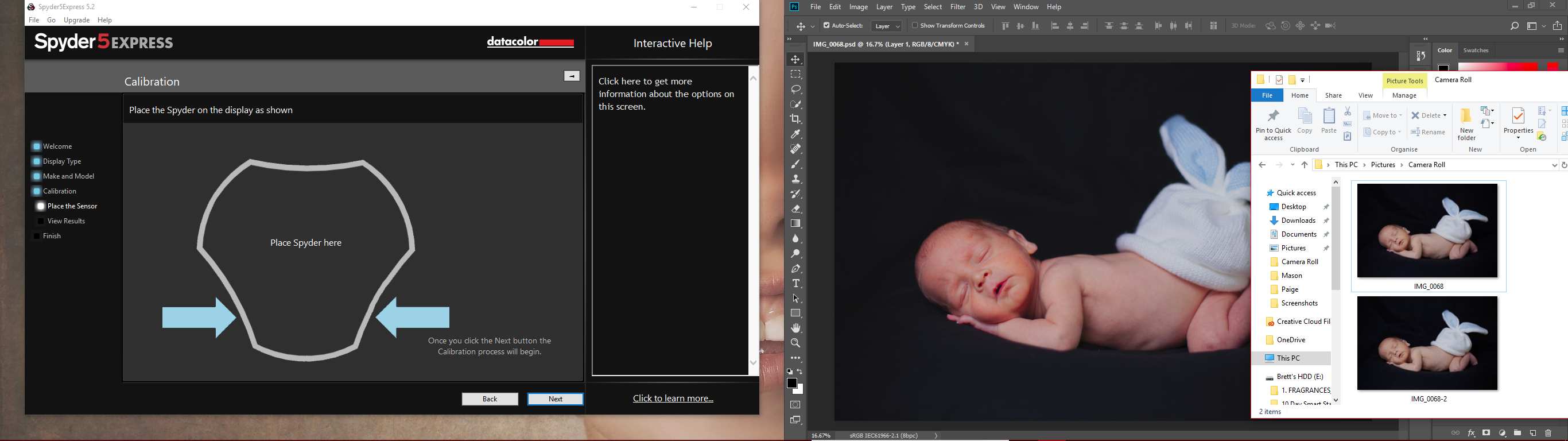Image resolution: width=1568 pixels, height=441 pixels.
Task: Select the Lasso tool
Action: click(x=795, y=90)
